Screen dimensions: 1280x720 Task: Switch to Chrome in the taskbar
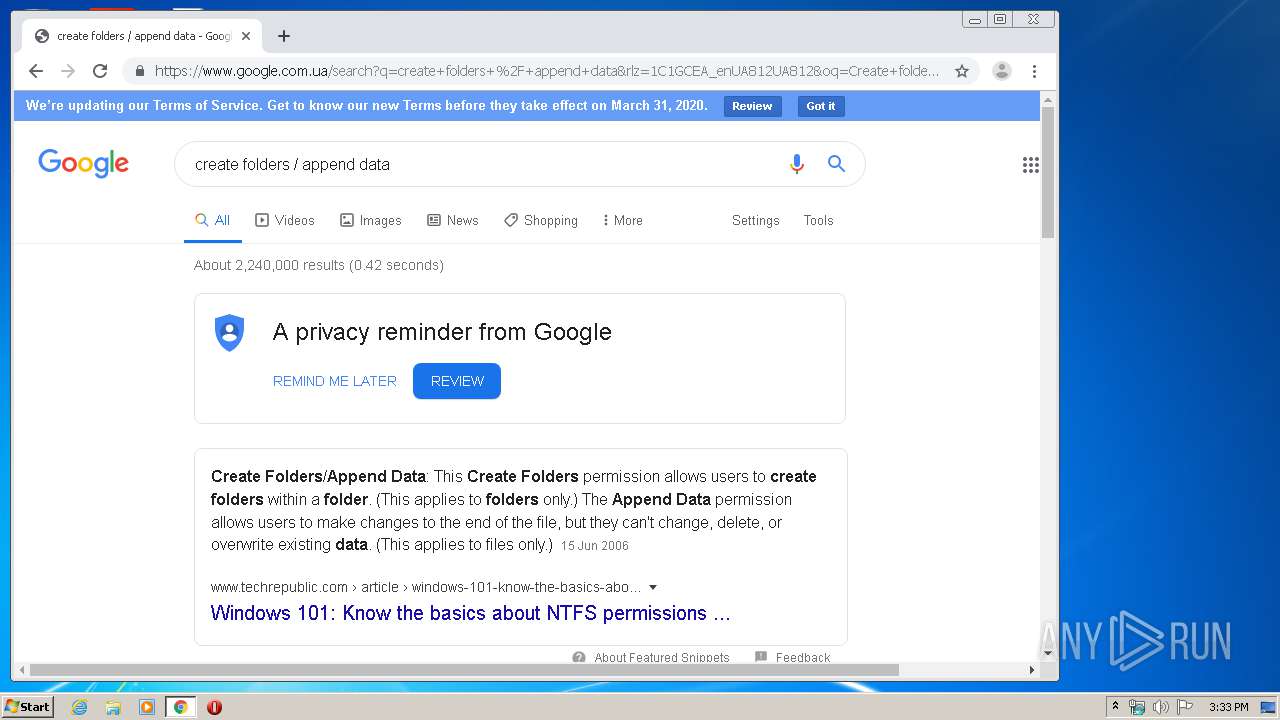(x=180, y=707)
